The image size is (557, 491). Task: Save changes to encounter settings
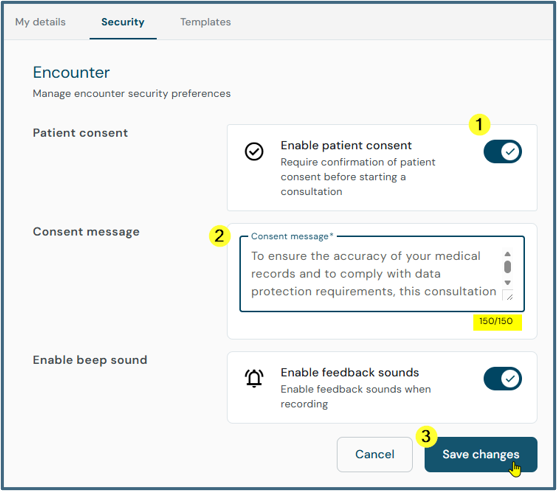coord(481,454)
